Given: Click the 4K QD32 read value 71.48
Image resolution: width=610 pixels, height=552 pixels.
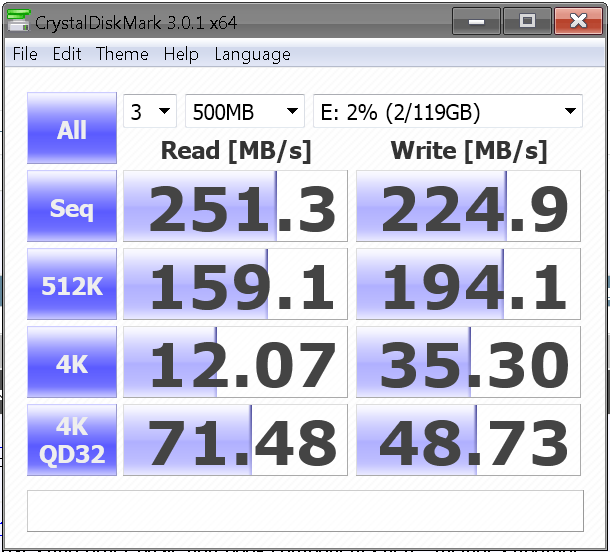Looking at the screenshot, I should coord(235,440).
